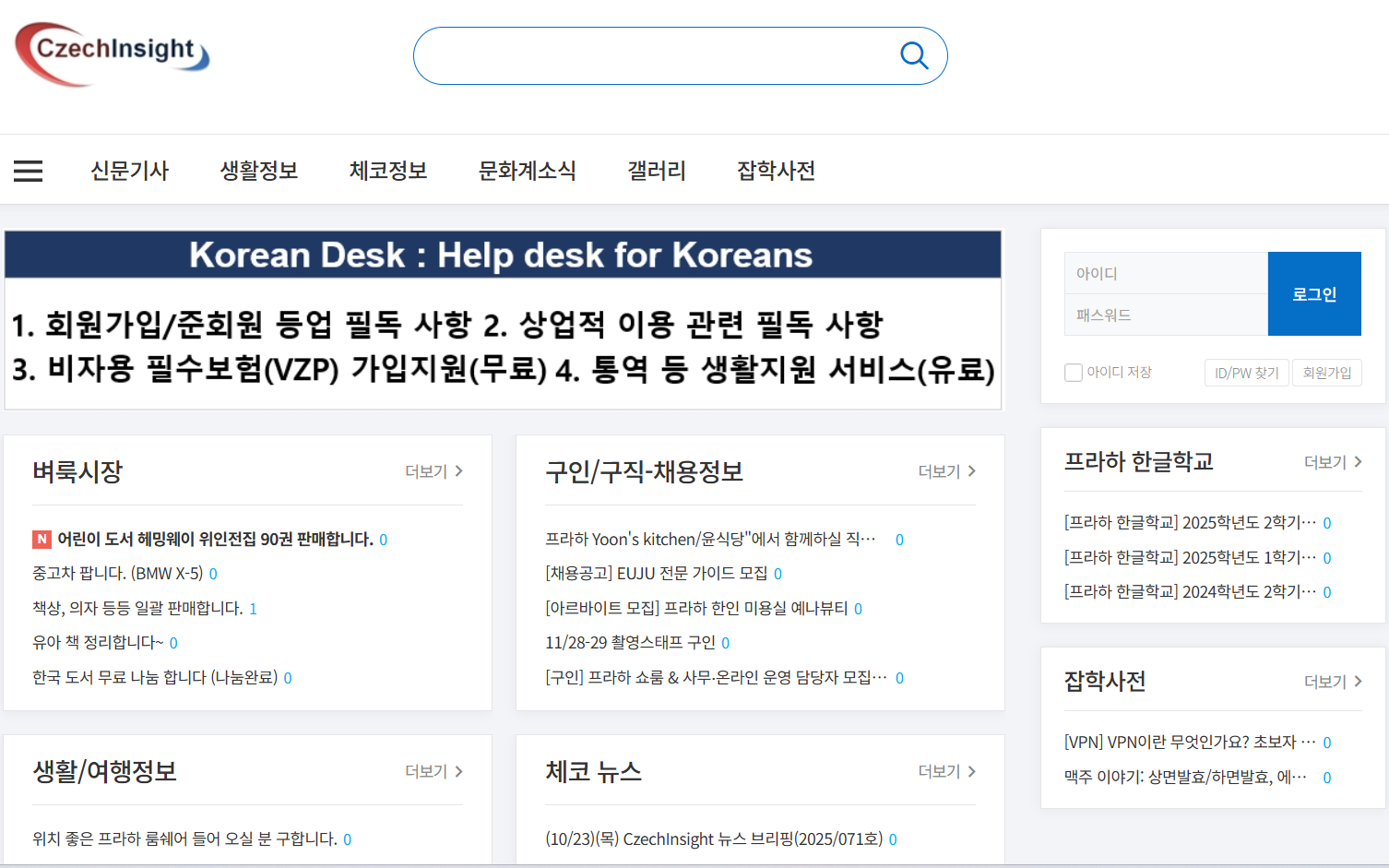Screen dimensions: 1389x868
Task: Expand 더보기 for 구인/구직-채용정보 section
Action: pos(946,471)
